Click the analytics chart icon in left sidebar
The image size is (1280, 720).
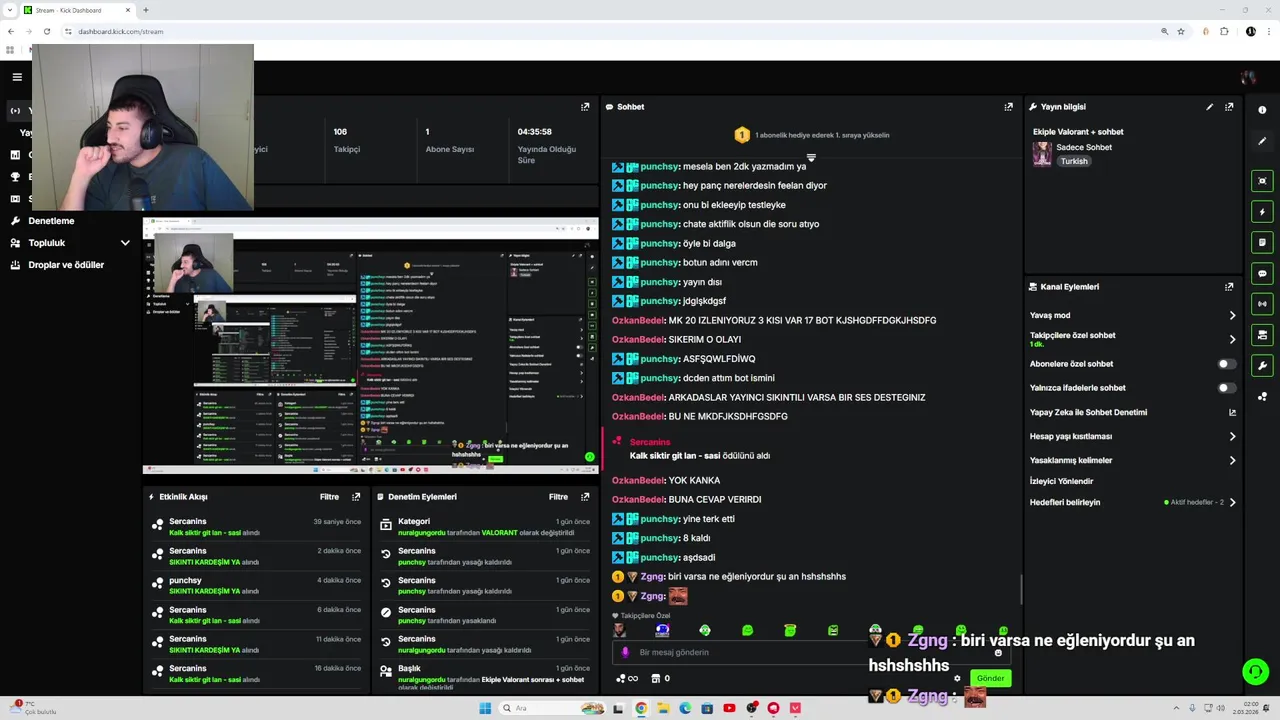click(x=16, y=155)
